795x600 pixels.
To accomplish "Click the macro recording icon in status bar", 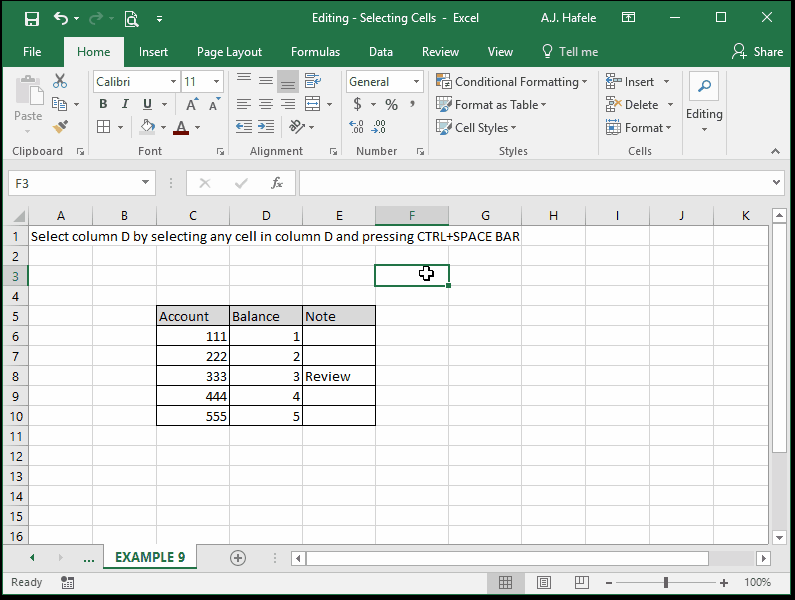I will [67, 582].
